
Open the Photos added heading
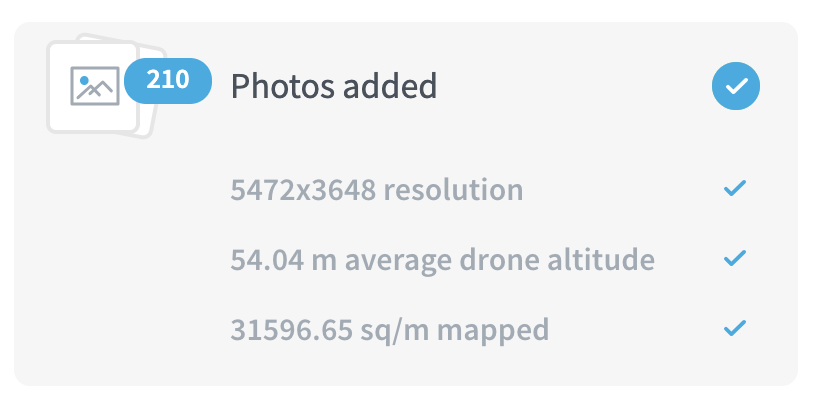(334, 86)
